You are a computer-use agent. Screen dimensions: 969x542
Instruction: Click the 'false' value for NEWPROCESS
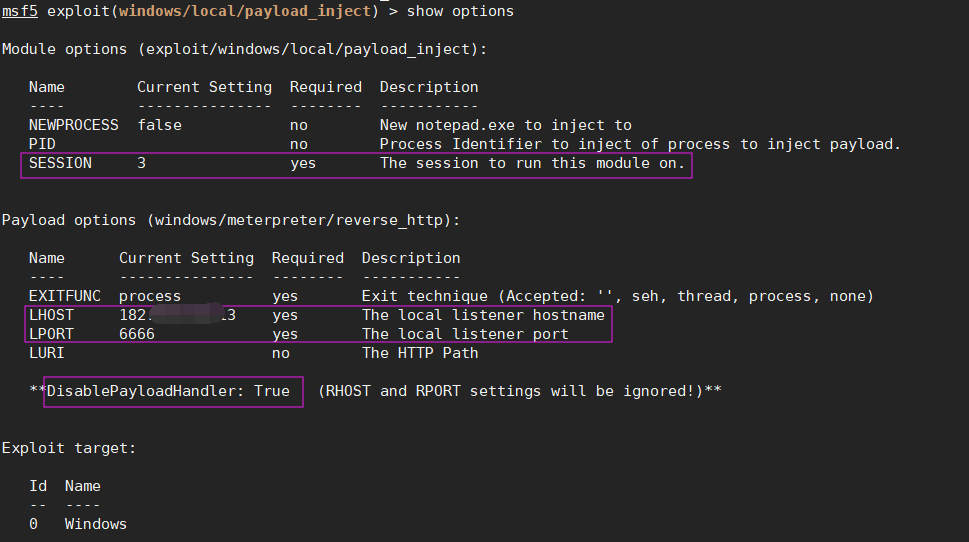[x=159, y=125]
